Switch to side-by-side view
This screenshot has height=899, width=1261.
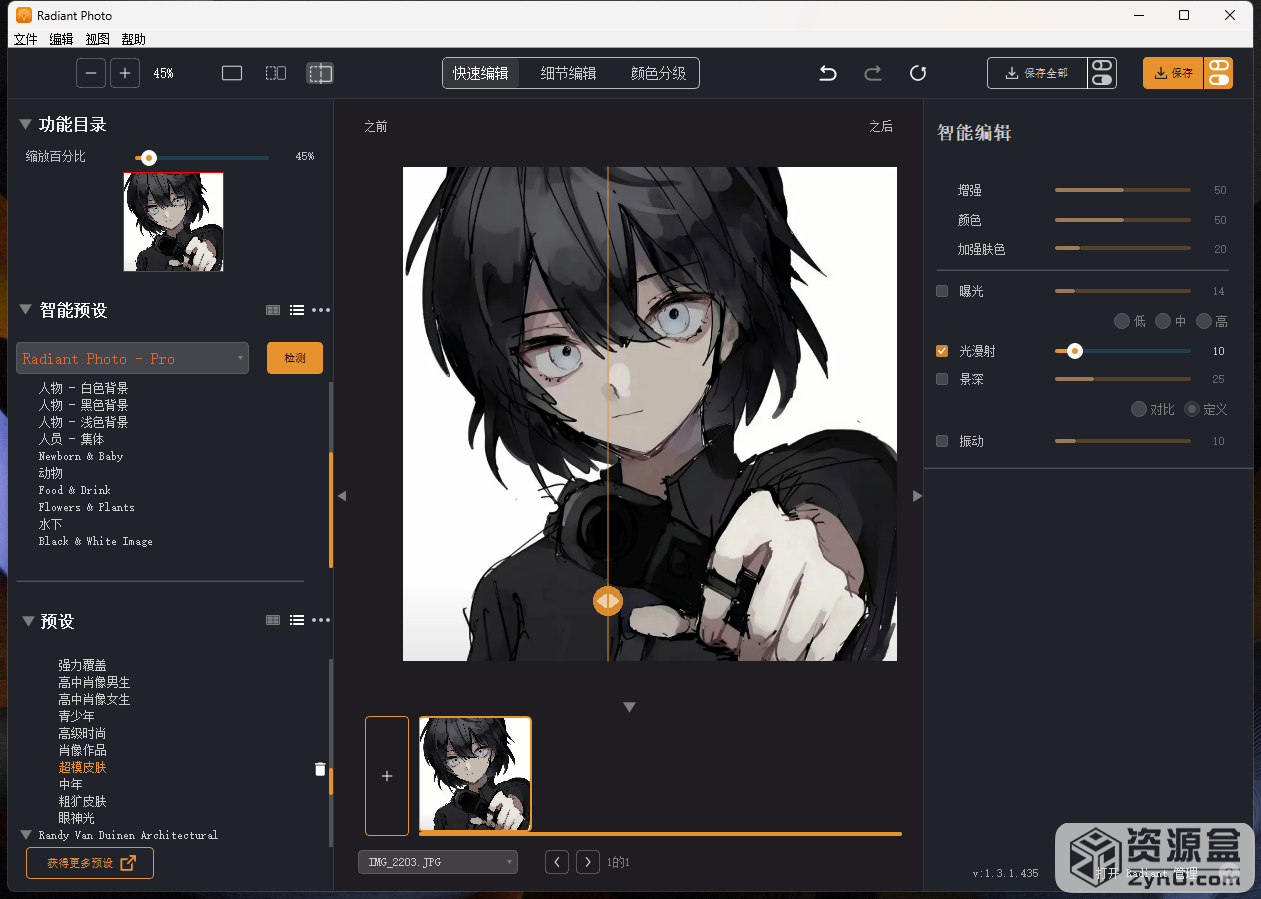[276, 73]
